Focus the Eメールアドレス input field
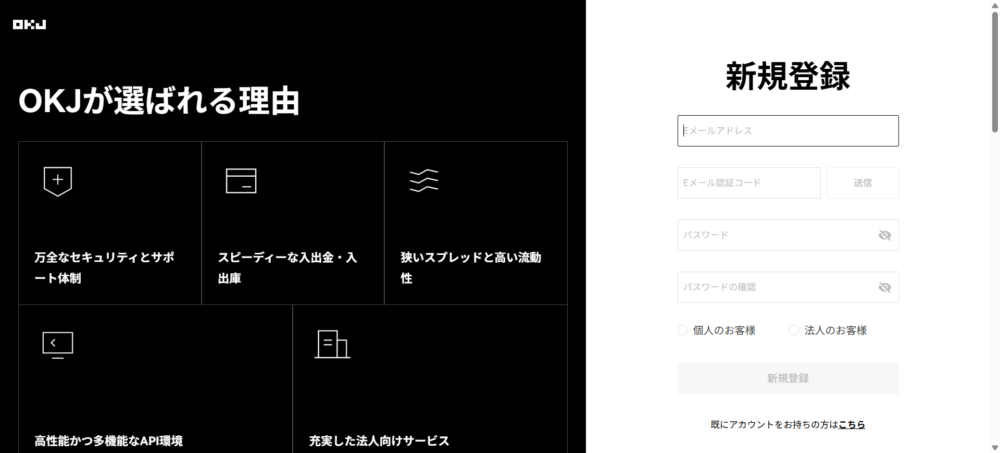 click(x=788, y=131)
